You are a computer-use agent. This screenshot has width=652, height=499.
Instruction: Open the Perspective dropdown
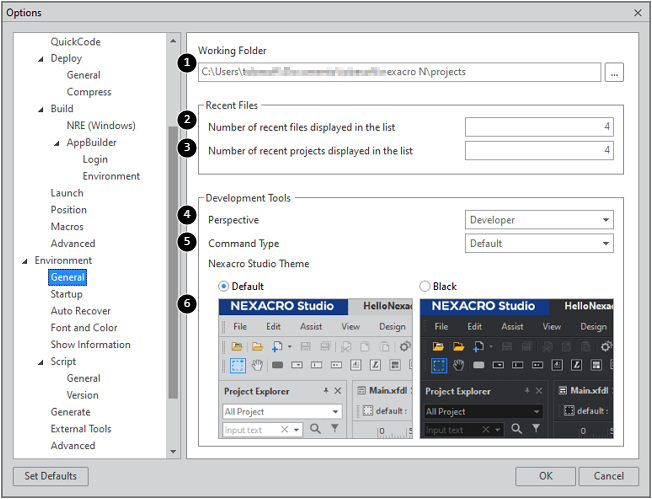point(539,220)
